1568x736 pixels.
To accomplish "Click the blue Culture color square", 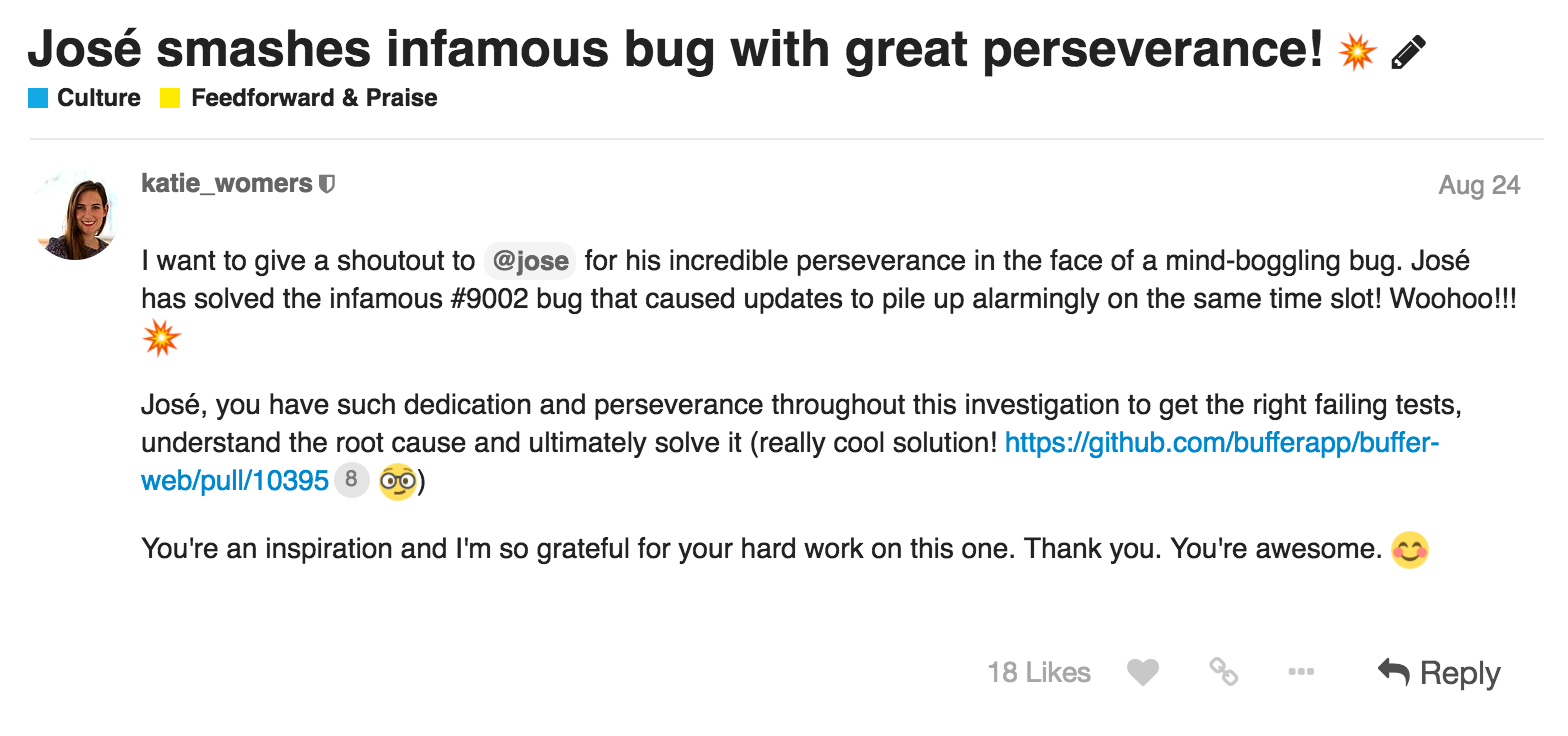I will 38,98.
